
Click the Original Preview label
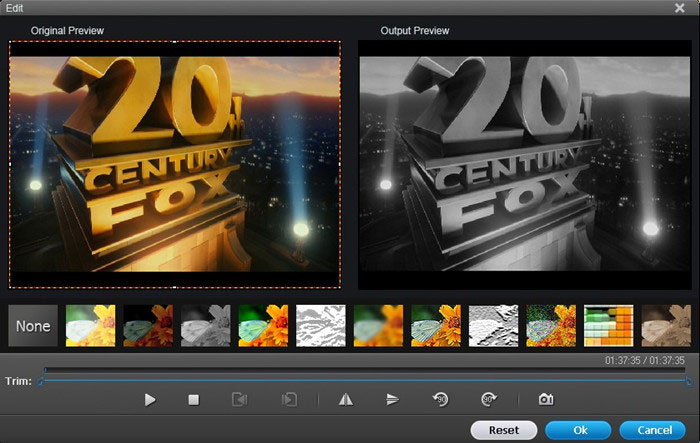[67, 30]
